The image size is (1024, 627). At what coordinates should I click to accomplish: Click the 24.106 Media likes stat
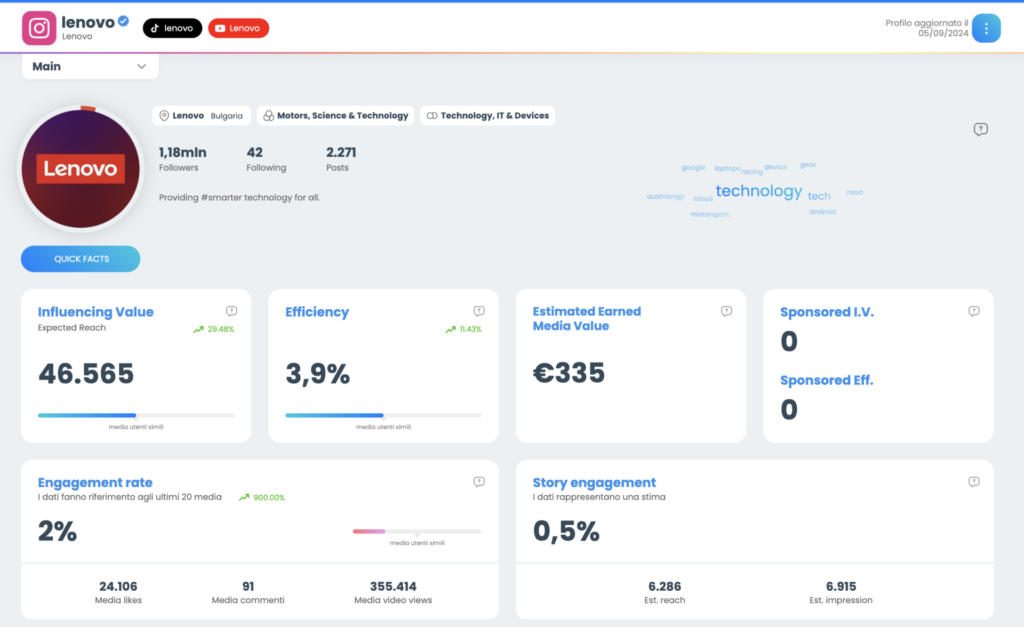coord(118,592)
